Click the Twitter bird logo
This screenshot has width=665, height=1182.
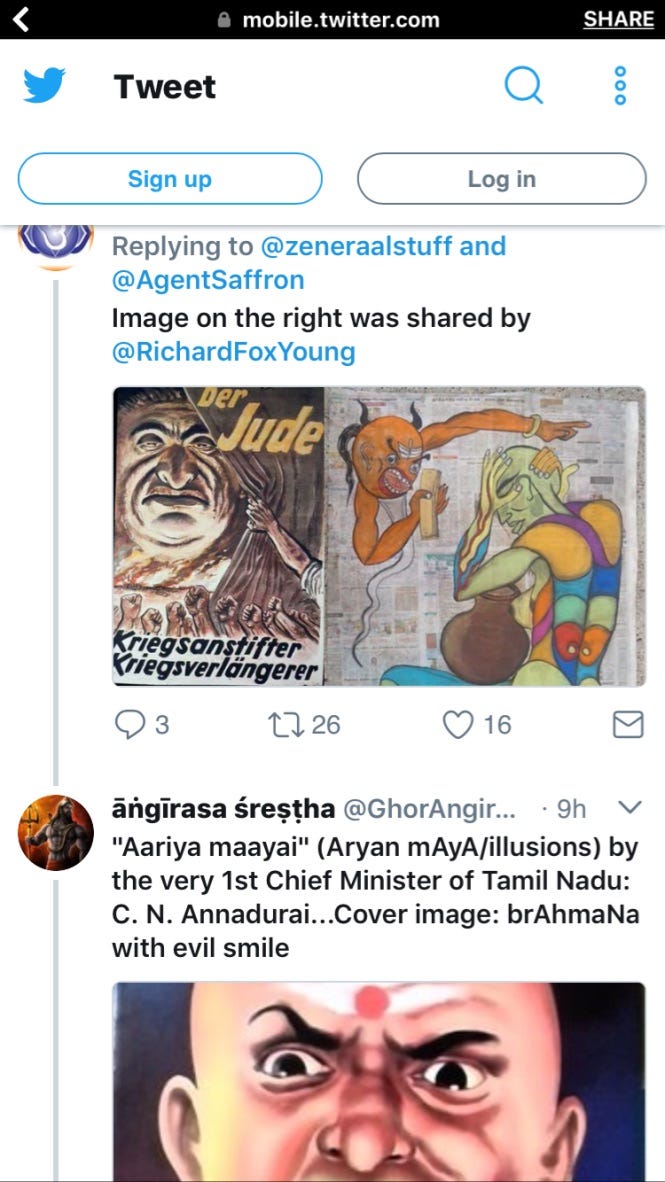44,86
